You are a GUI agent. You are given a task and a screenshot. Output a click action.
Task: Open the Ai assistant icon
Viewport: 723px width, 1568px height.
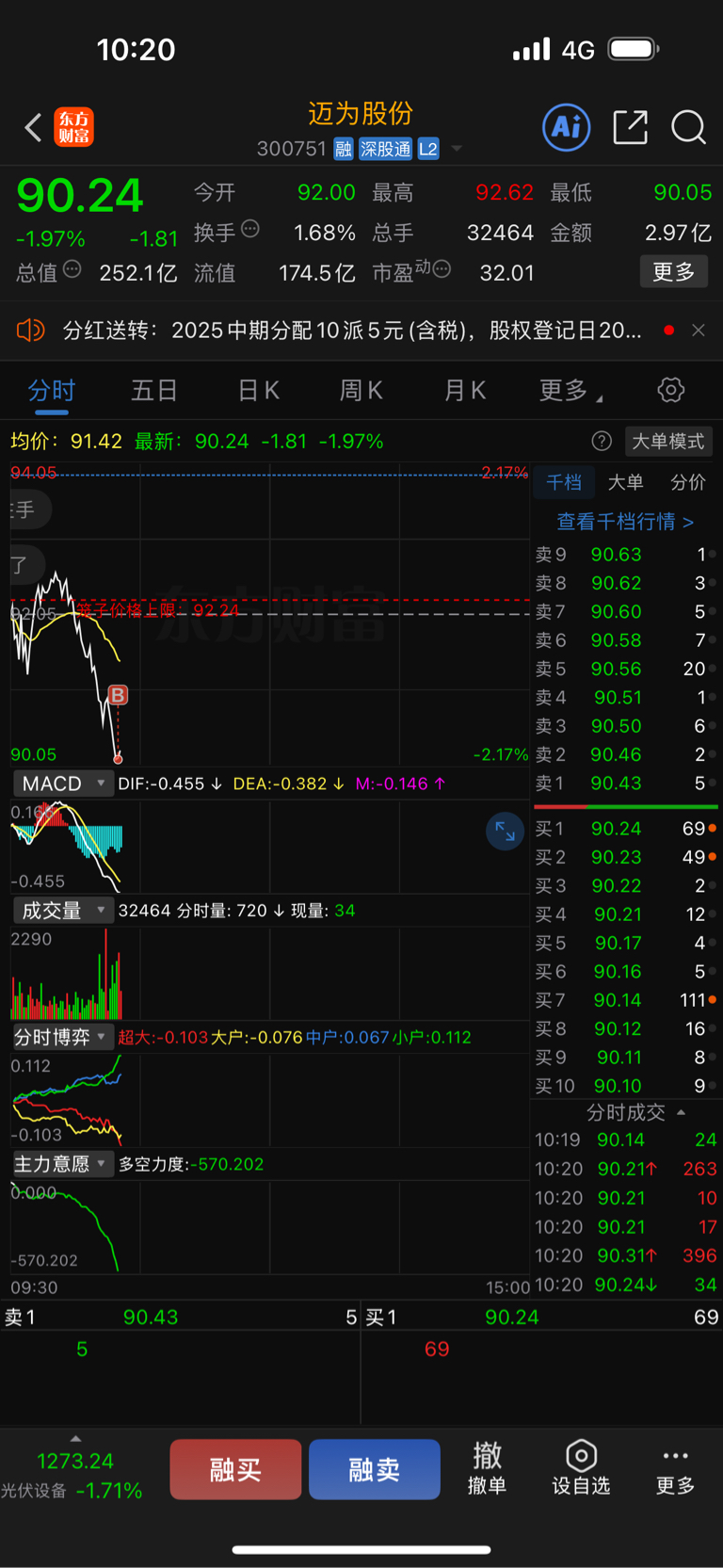[x=567, y=127]
